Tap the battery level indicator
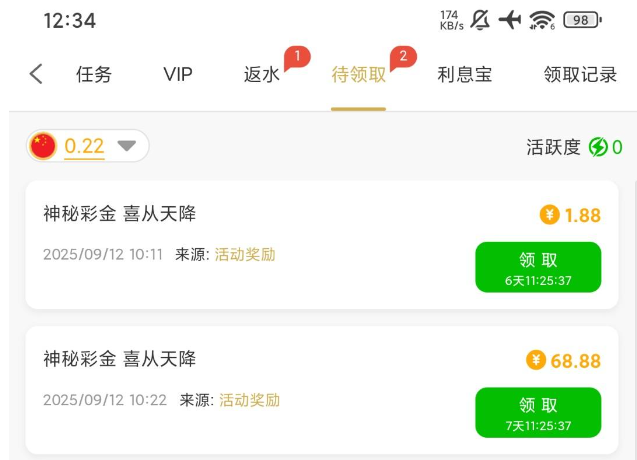The width and height of the screenshot is (637, 460). click(x=582, y=20)
